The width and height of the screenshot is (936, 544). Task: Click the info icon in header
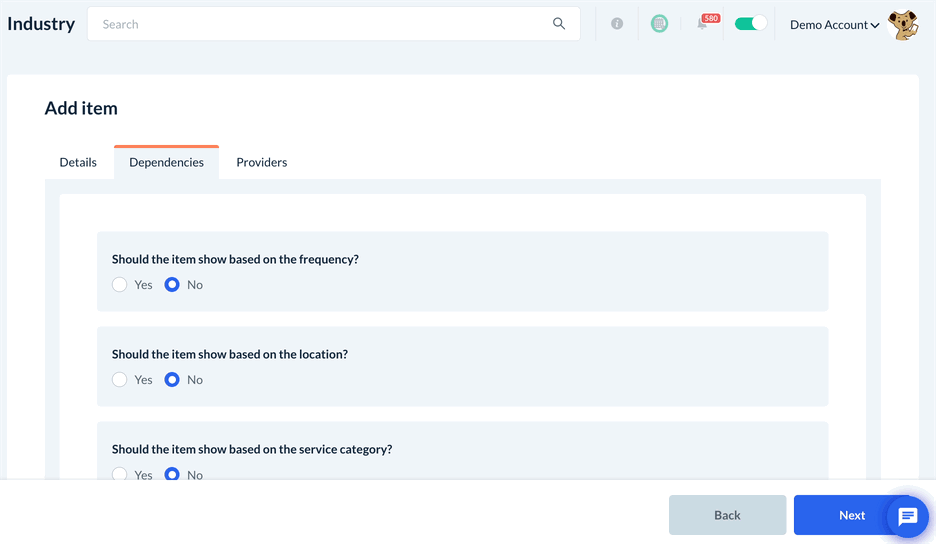[x=617, y=24]
